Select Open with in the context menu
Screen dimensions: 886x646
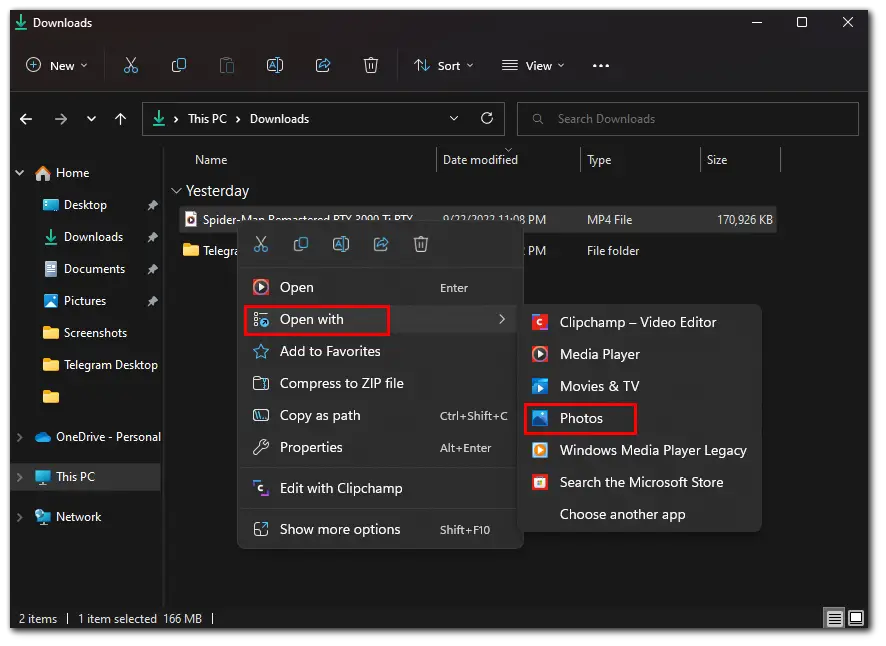pyautogui.click(x=380, y=319)
